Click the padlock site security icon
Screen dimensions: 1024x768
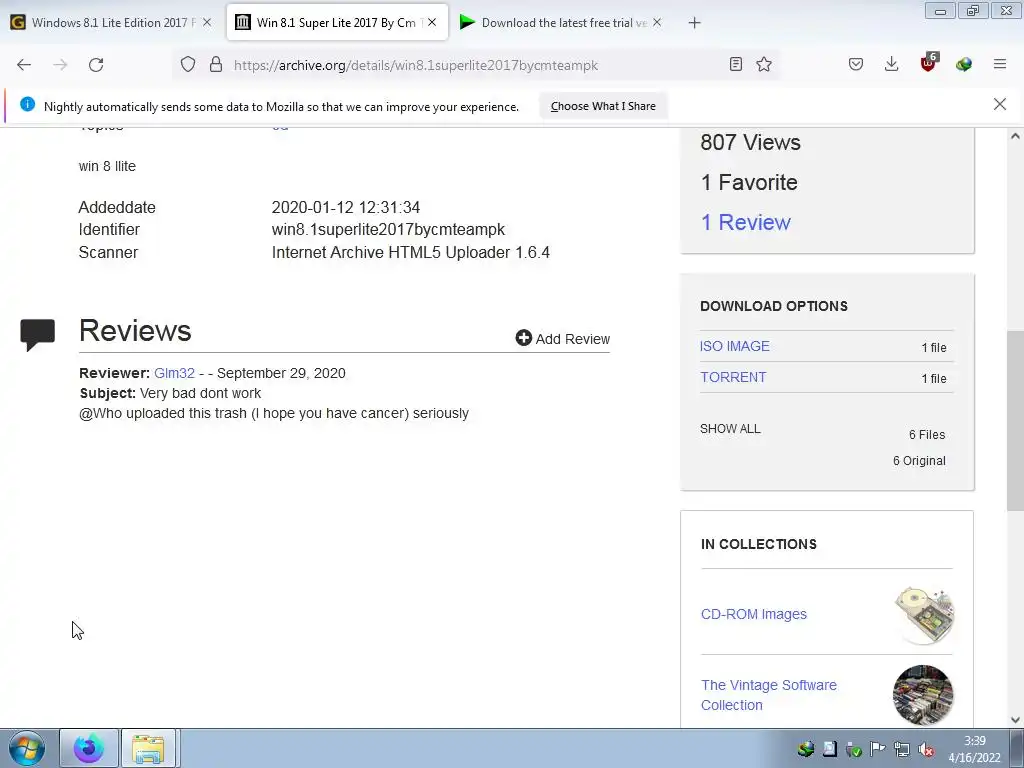coord(216,65)
